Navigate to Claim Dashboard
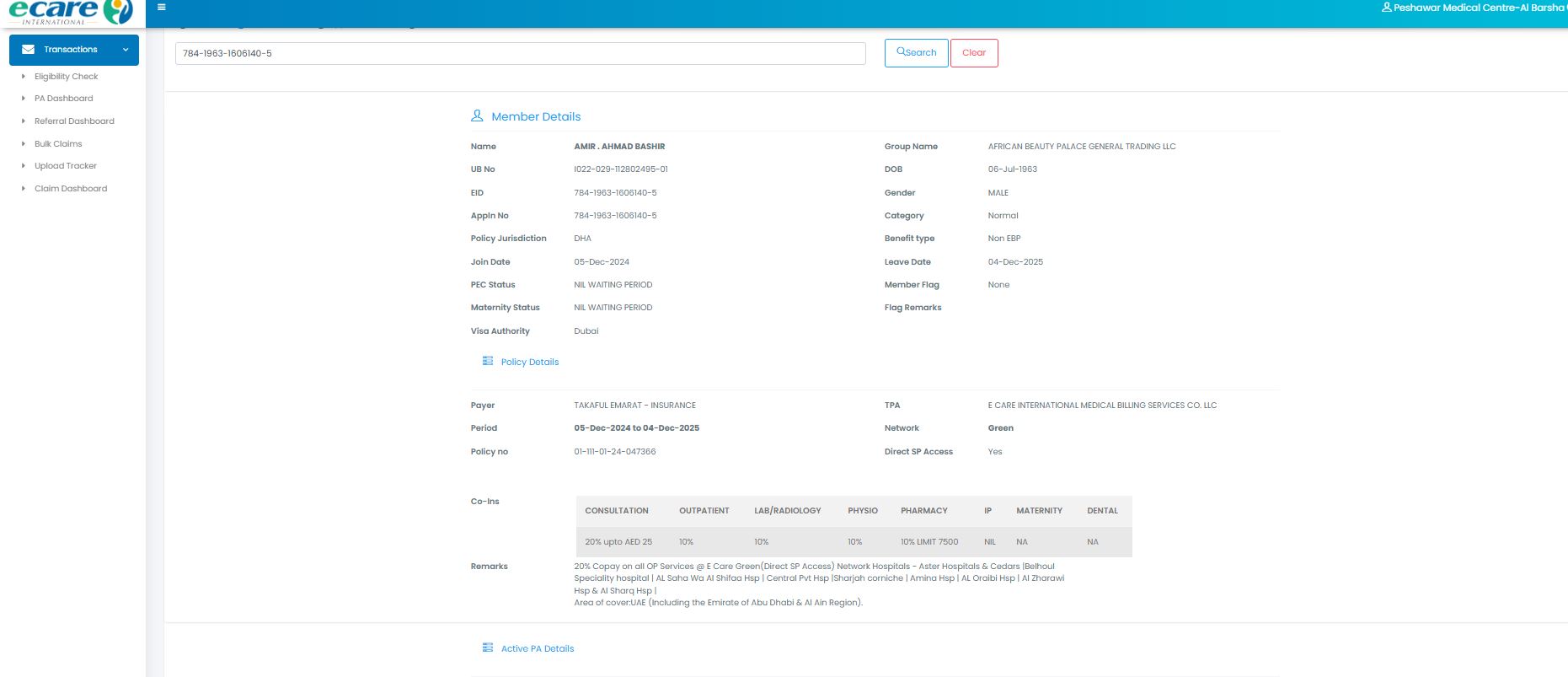Viewport: 1568px width, 677px height. (x=71, y=189)
